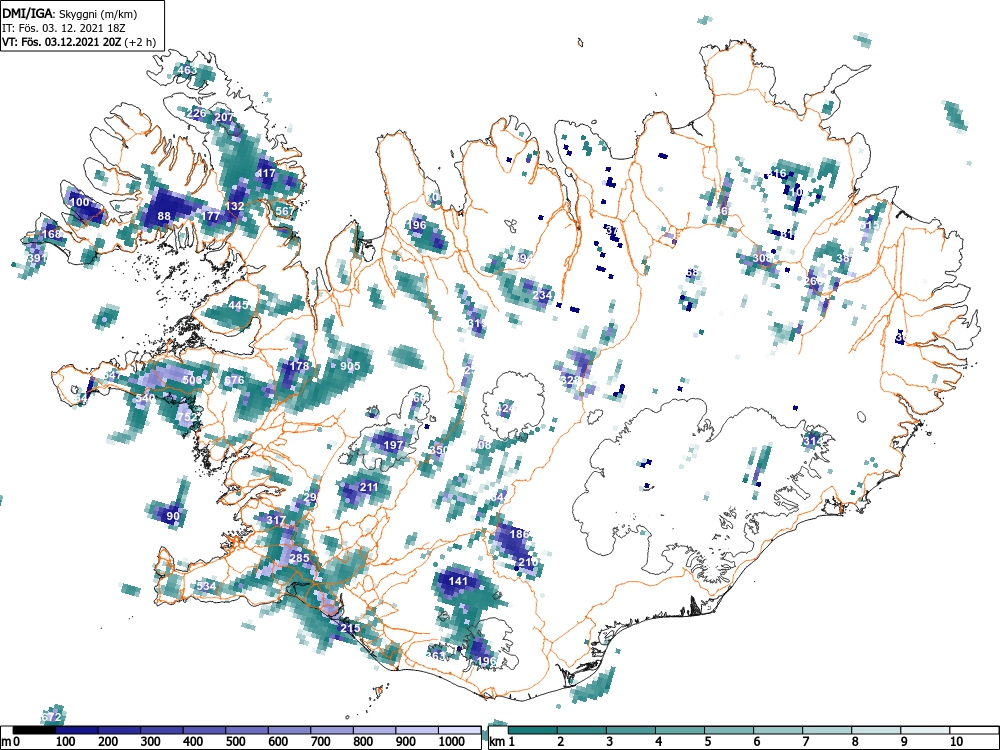Click the m legend swatch between 900 and 1000
The image size is (1000, 750).
pos(417,730)
